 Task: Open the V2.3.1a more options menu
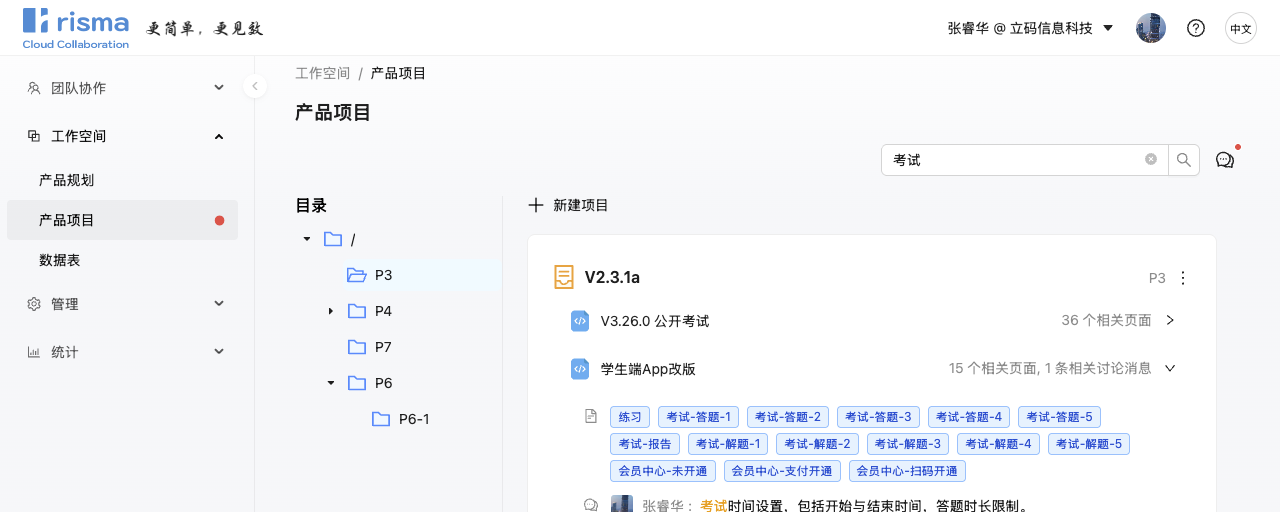pos(1184,278)
